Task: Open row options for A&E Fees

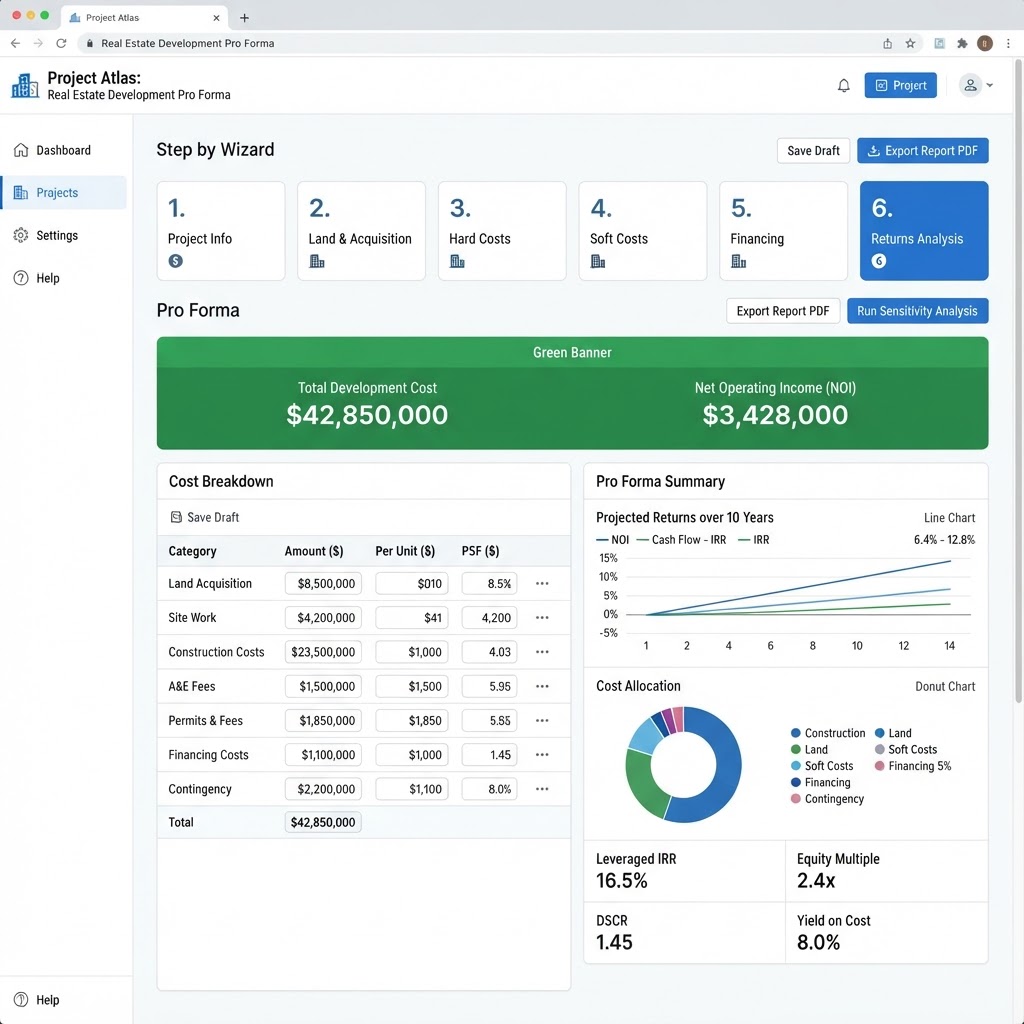Action: (x=542, y=686)
